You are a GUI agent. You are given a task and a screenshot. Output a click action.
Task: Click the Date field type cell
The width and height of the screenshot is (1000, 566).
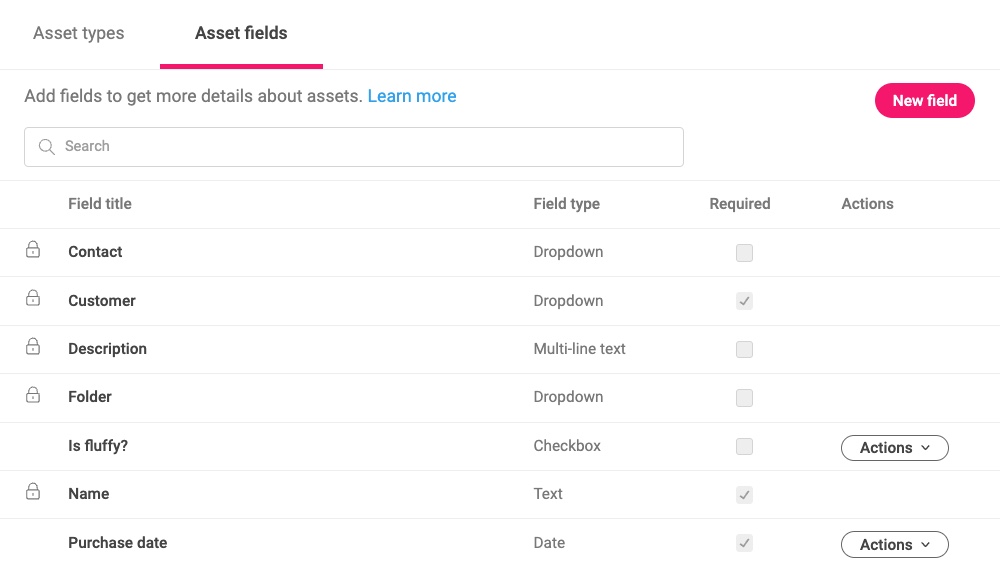(549, 543)
